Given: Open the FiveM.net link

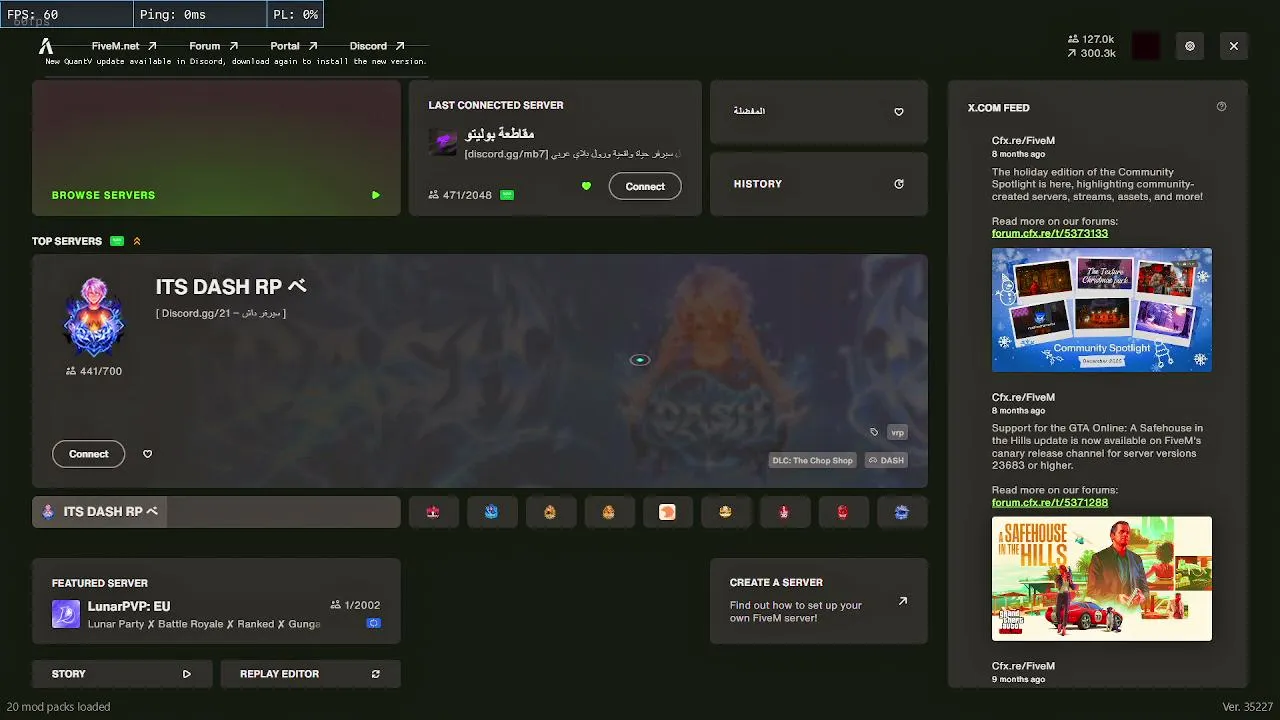Looking at the screenshot, I should click(124, 46).
